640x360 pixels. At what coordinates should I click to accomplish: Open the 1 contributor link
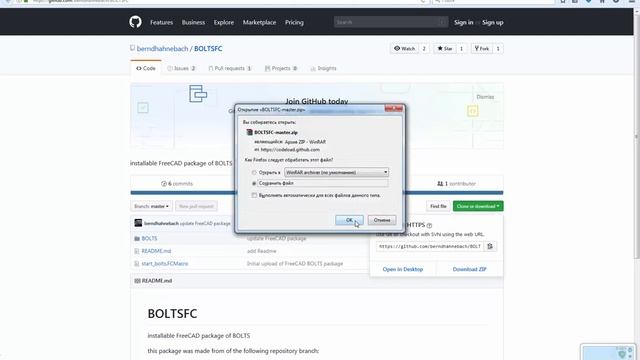pos(456,184)
